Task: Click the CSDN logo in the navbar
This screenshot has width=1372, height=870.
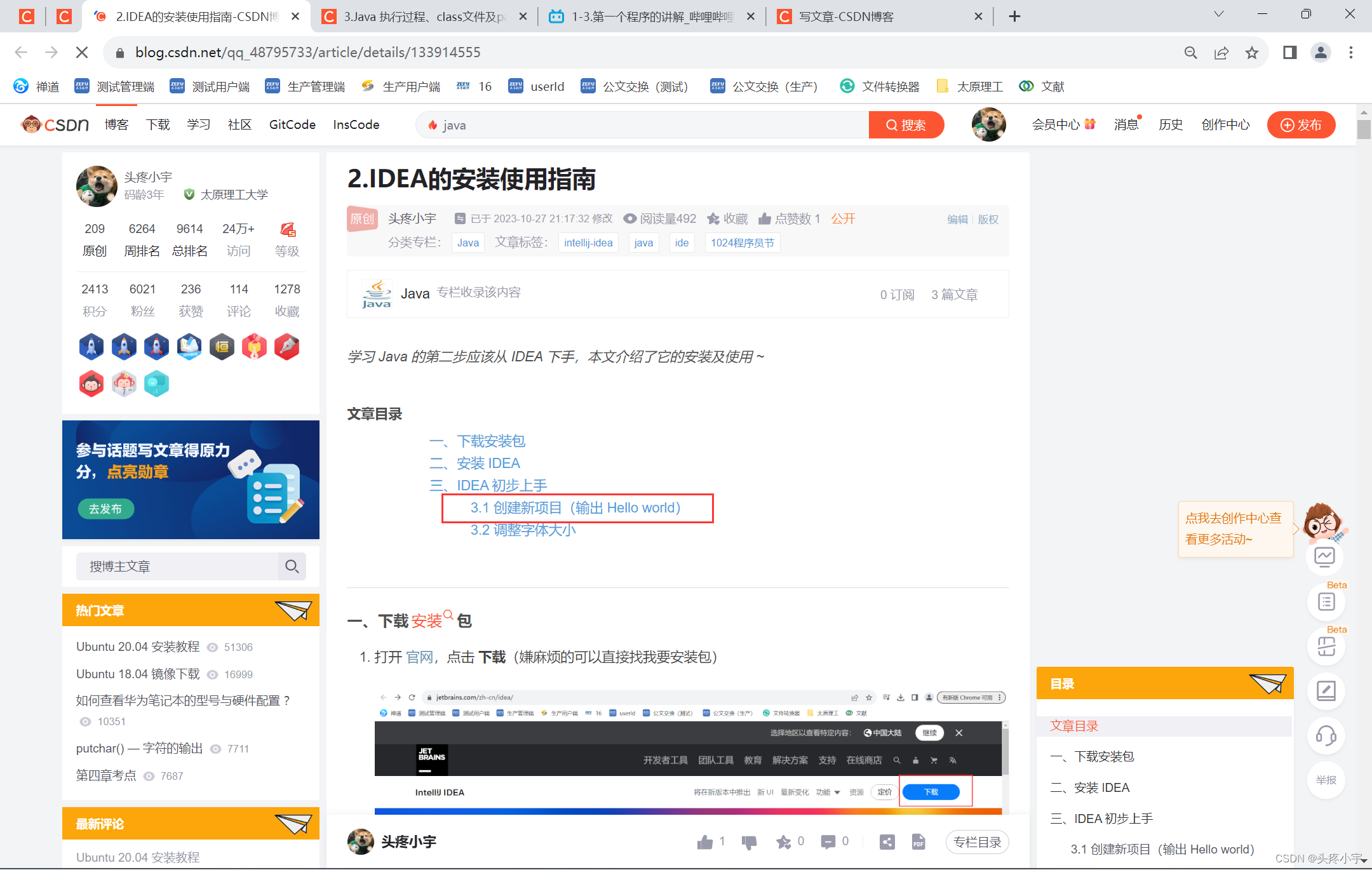Action: [x=54, y=124]
